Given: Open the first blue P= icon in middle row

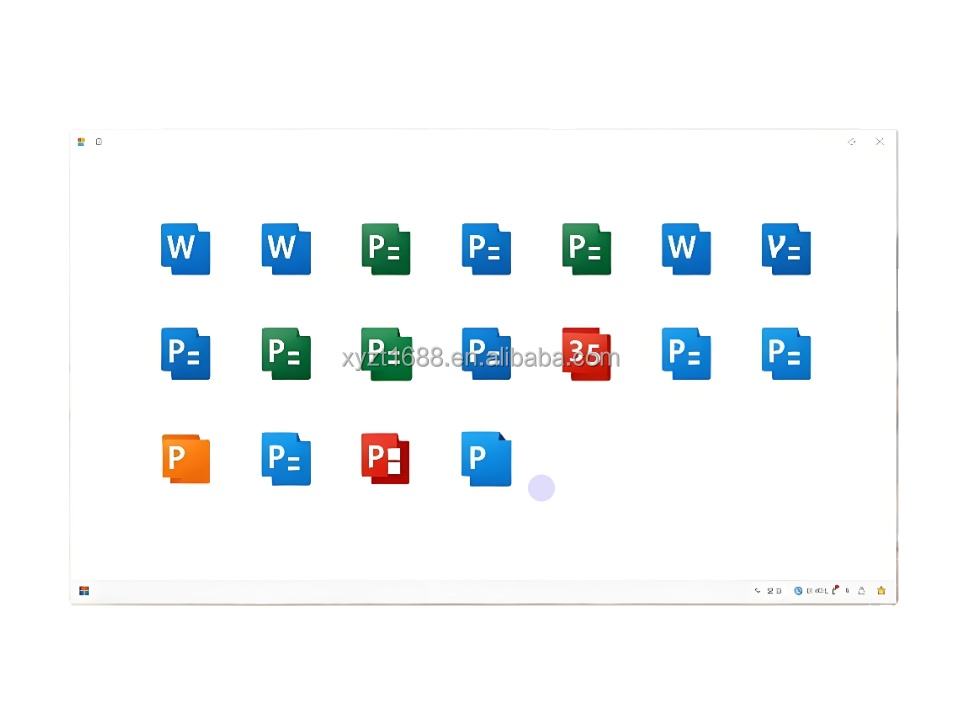Looking at the screenshot, I should tap(186, 353).
